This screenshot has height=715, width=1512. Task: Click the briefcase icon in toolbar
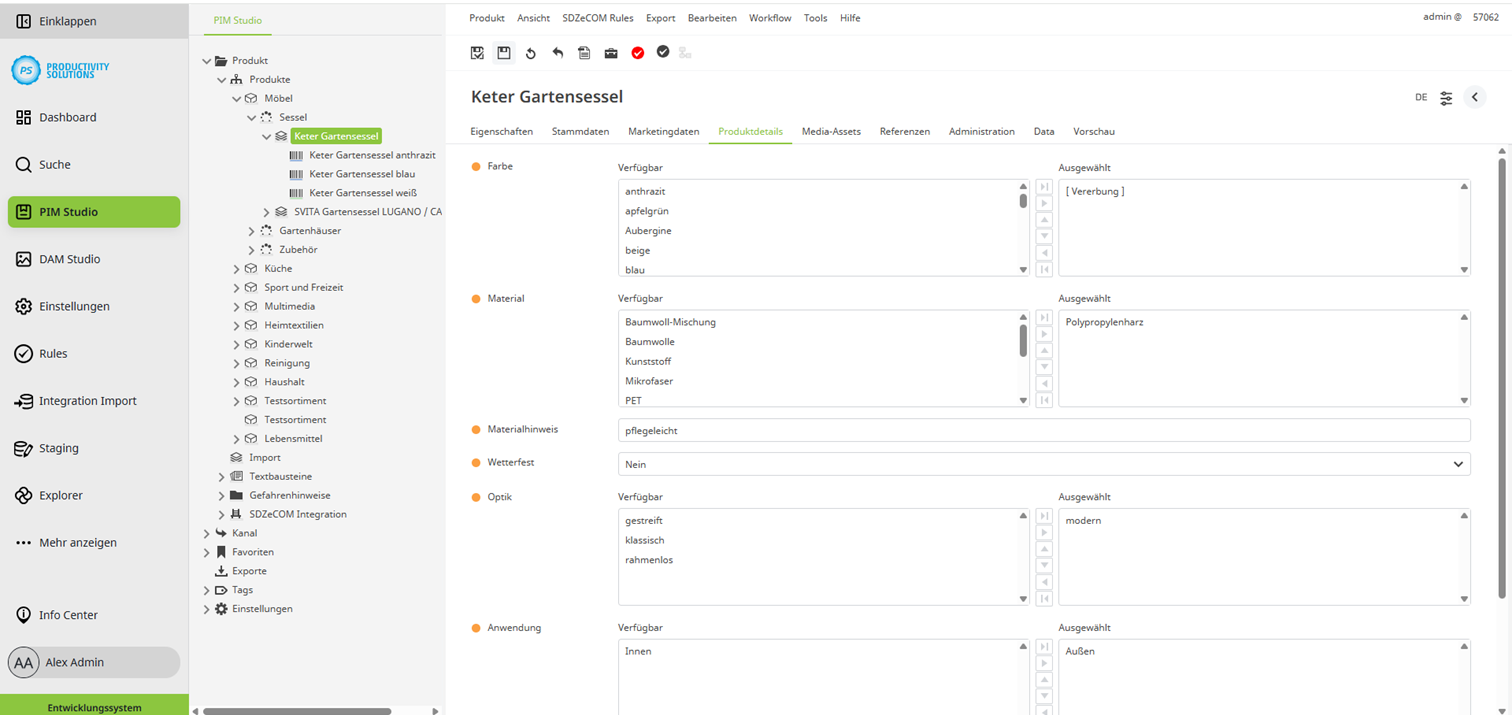point(611,53)
